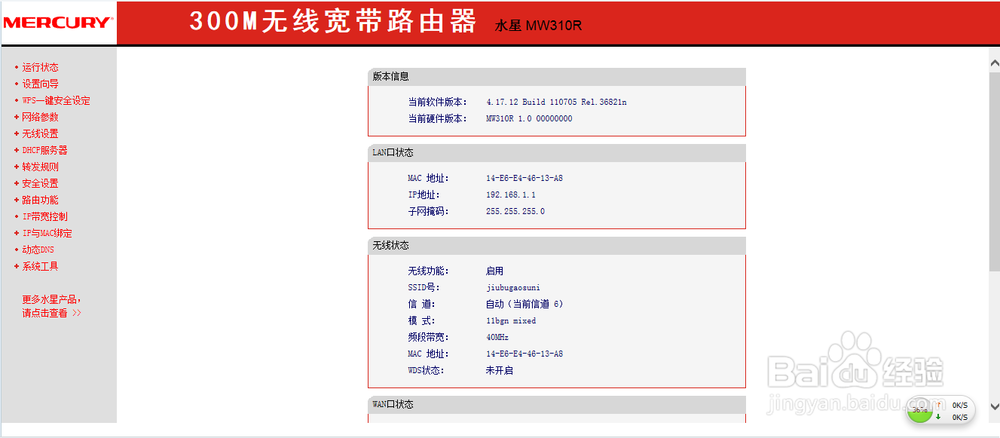Click scrollbar up arrow
Viewport: 1000px width, 438px height.
pyautogui.click(x=994, y=62)
